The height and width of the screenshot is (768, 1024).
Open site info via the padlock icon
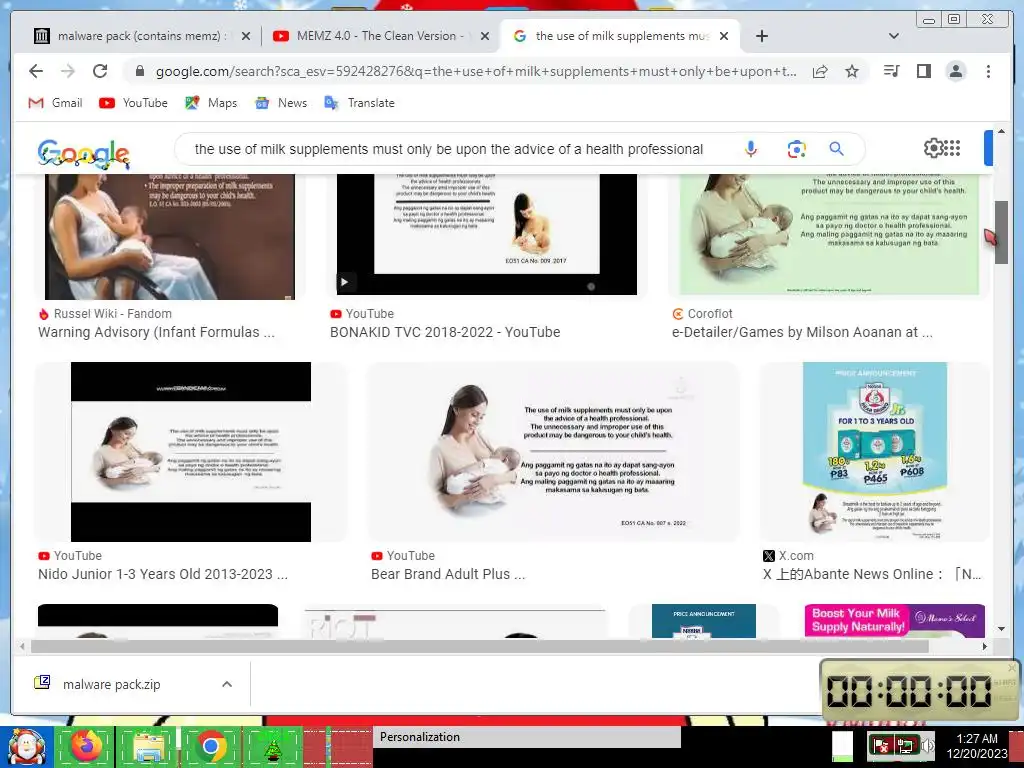point(139,71)
